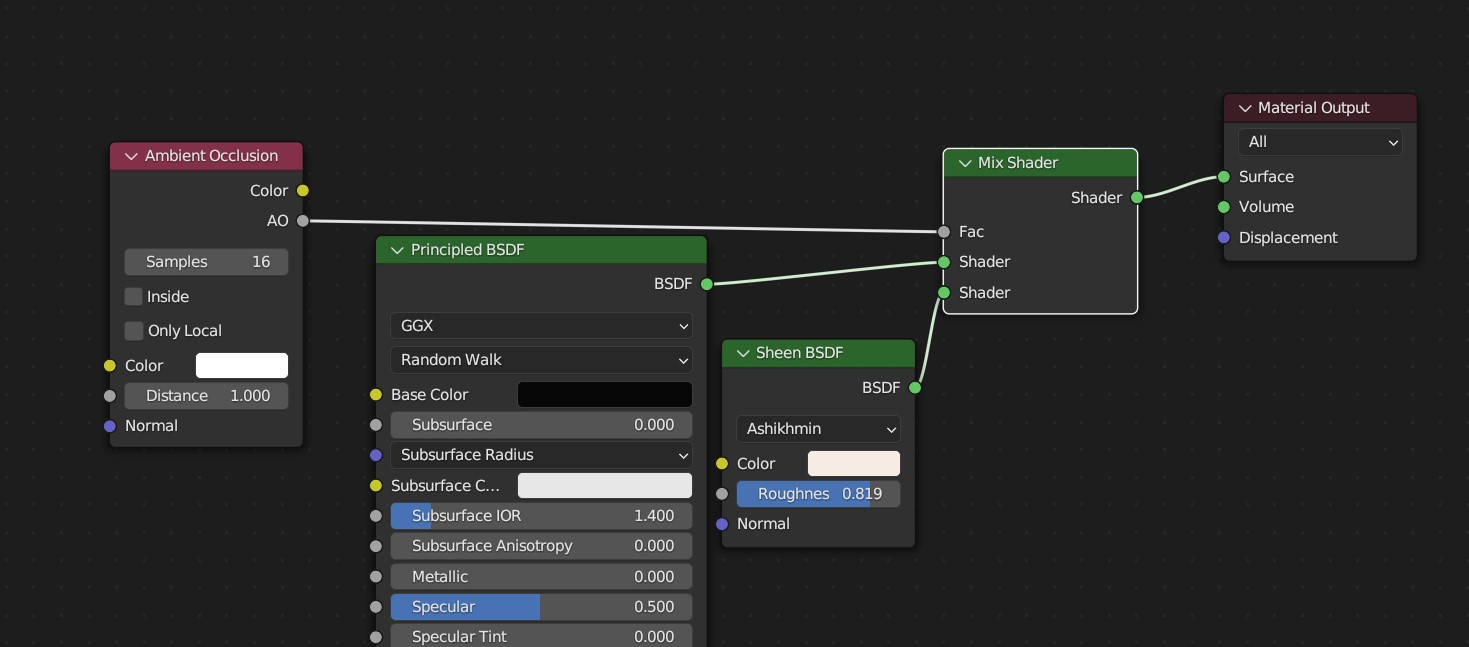Open the All target dropdown in Material Output
Image resolution: width=1469 pixels, height=647 pixels.
1320,142
